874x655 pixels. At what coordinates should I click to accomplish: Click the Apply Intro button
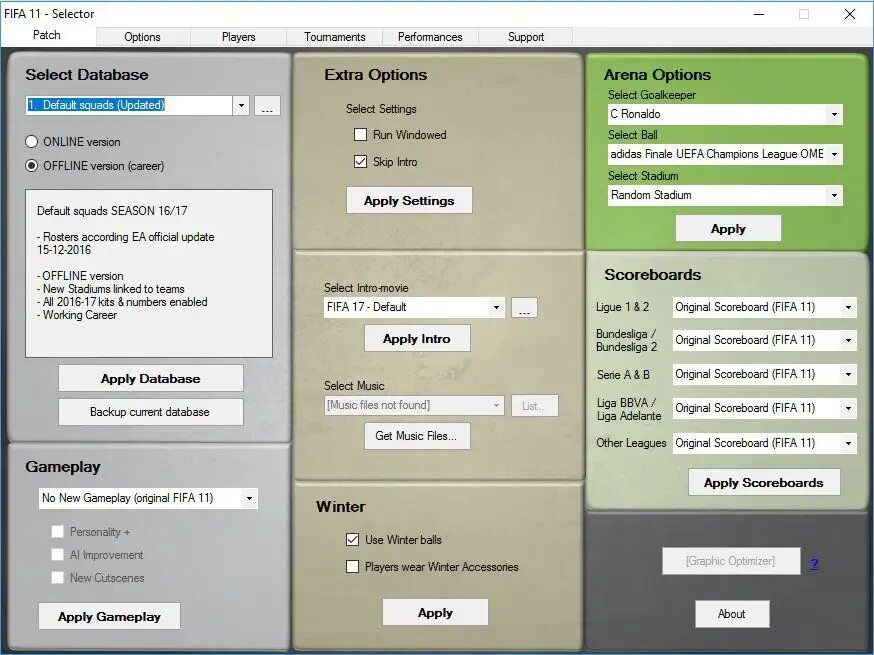[417, 338]
